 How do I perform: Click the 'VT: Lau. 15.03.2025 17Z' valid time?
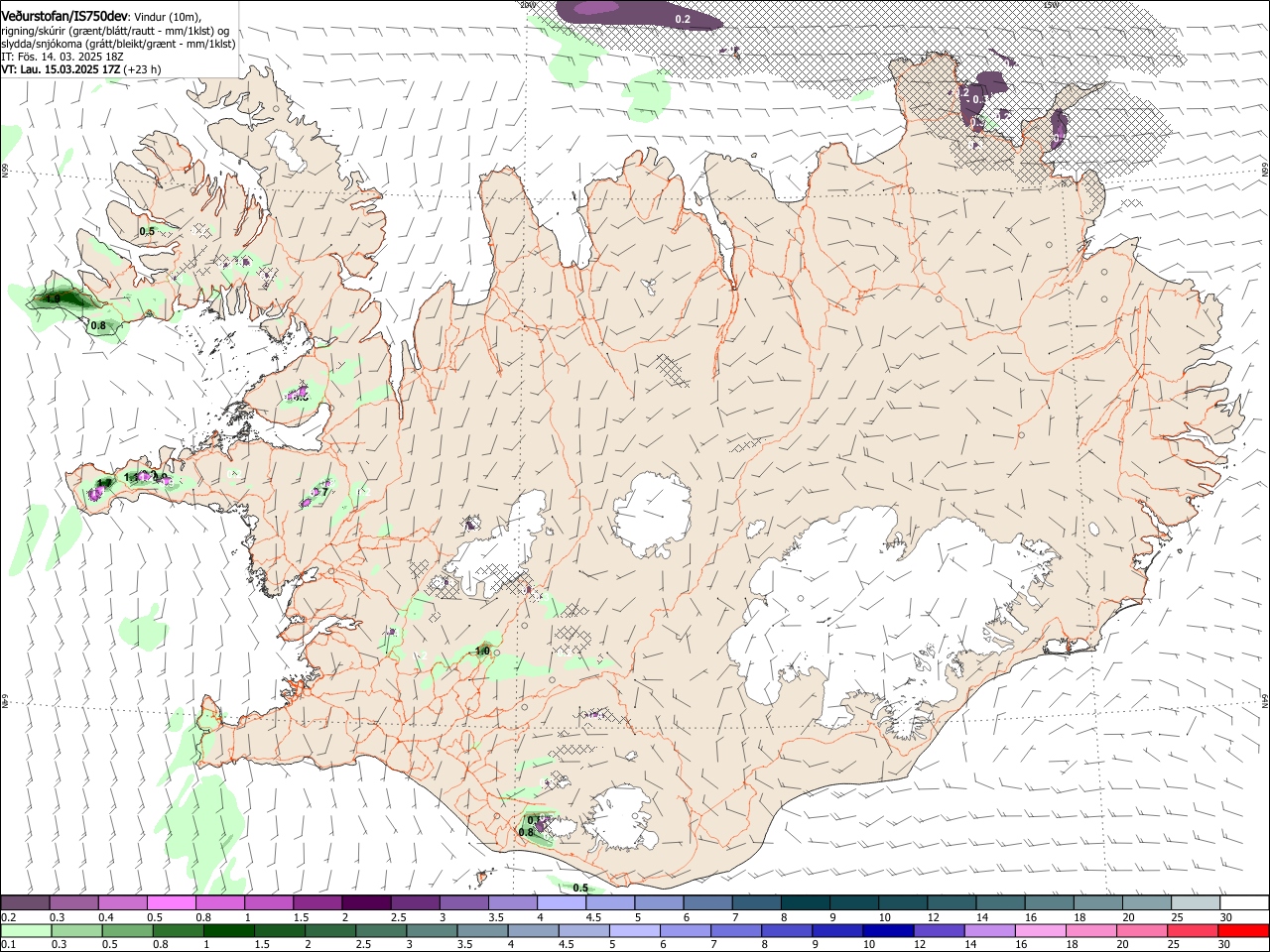(x=61, y=69)
